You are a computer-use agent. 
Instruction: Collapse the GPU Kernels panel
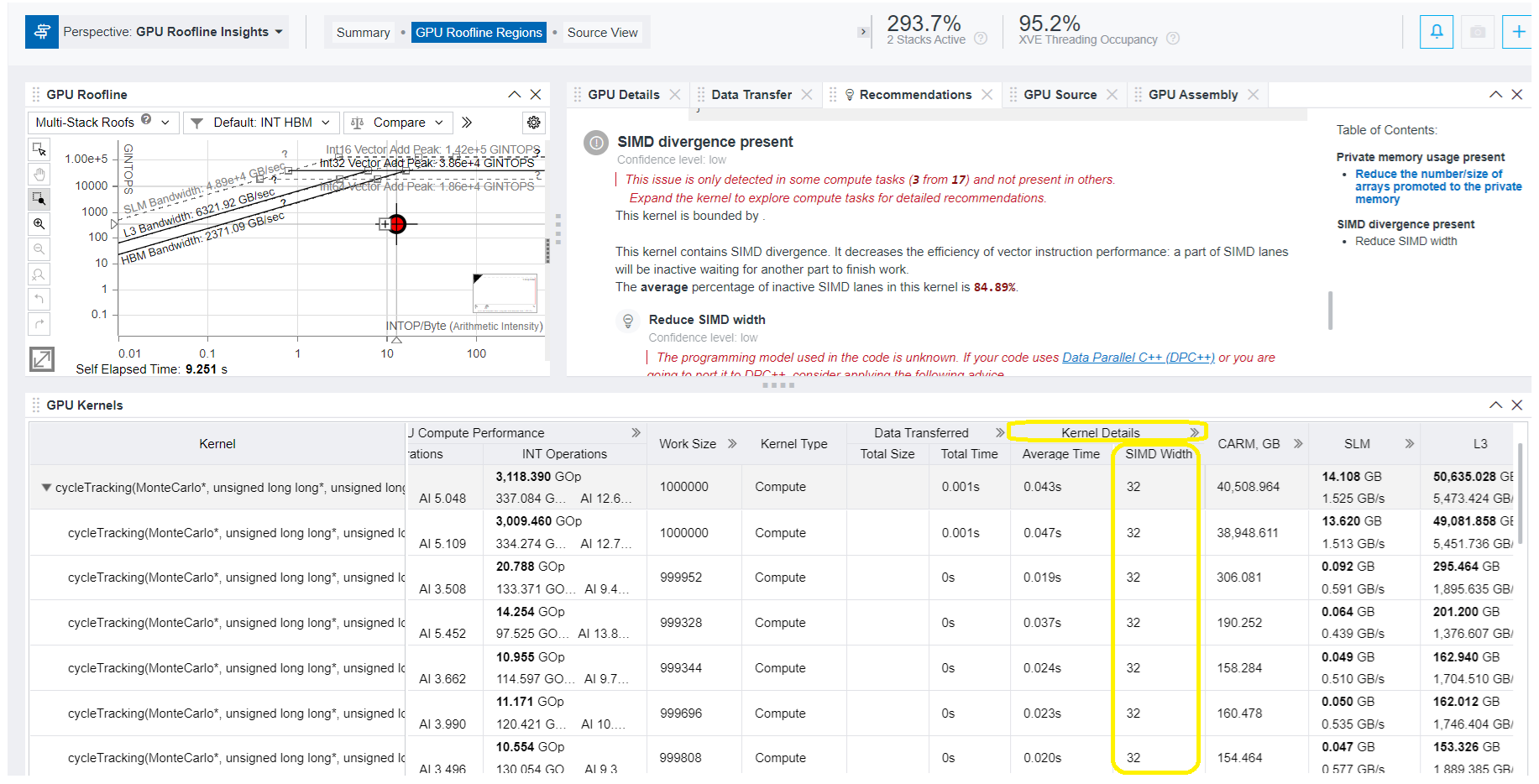[1496, 405]
